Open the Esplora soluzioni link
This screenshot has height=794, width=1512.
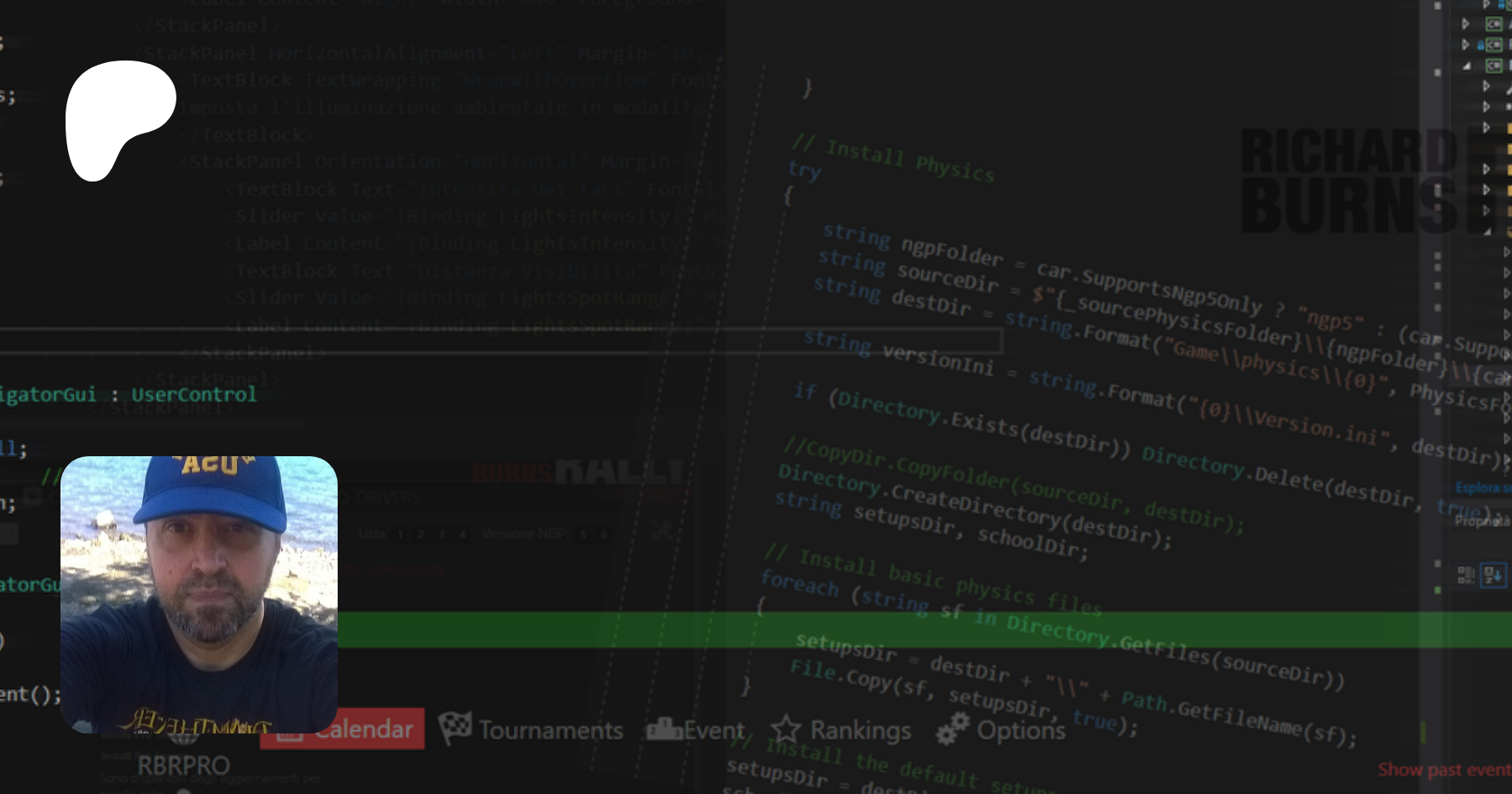point(1482,487)
